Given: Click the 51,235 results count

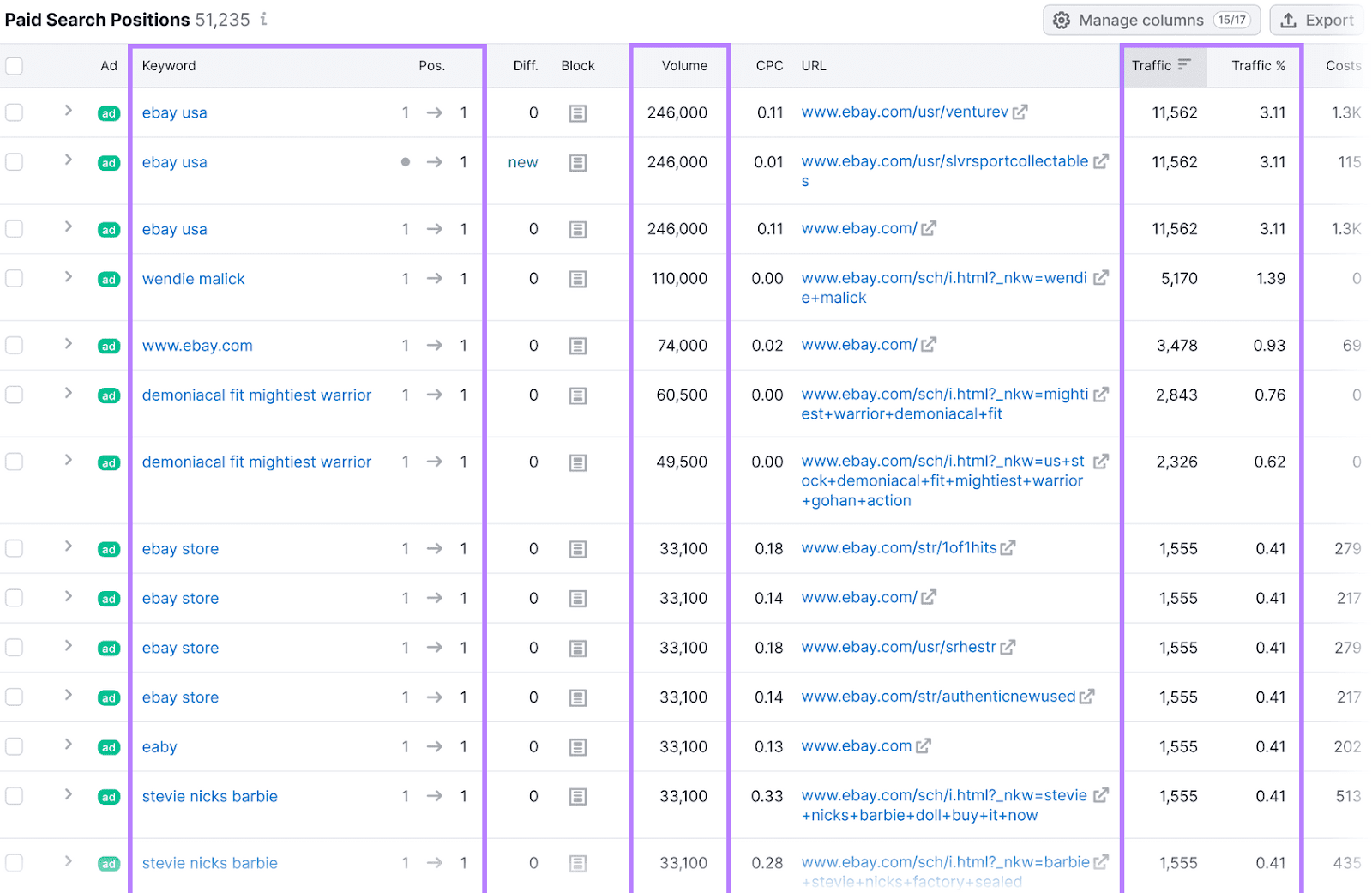Looking at the screenshot, I should [223, 20].
